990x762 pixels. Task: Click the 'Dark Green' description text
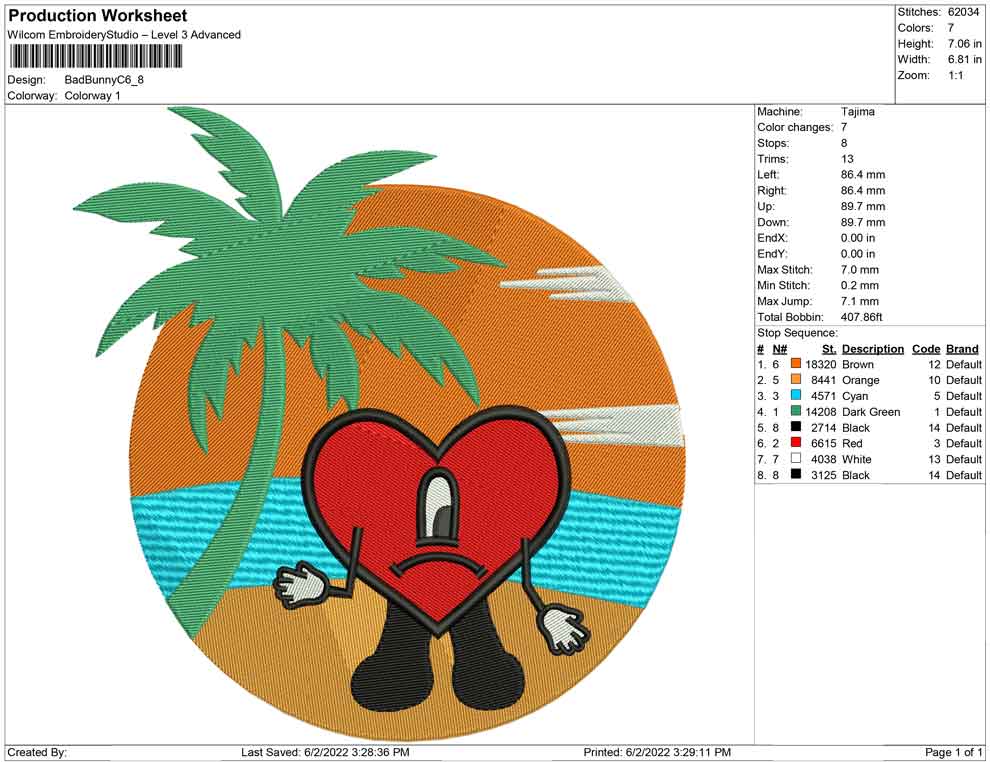(871, 412)
